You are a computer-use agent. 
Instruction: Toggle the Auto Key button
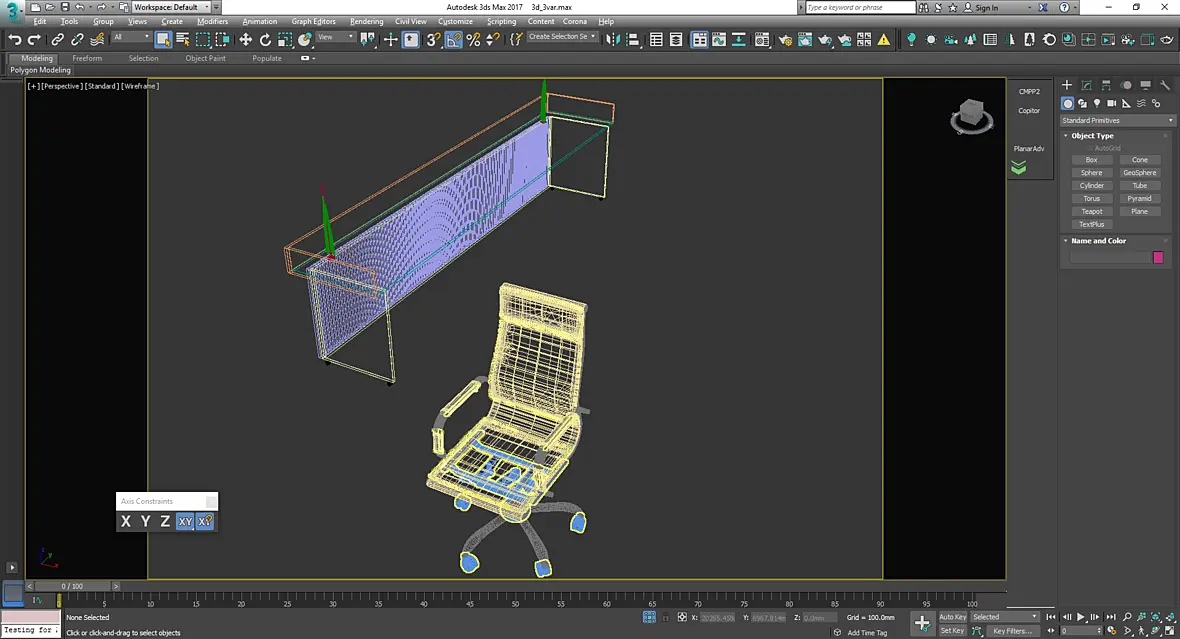(x=952, y=617)
